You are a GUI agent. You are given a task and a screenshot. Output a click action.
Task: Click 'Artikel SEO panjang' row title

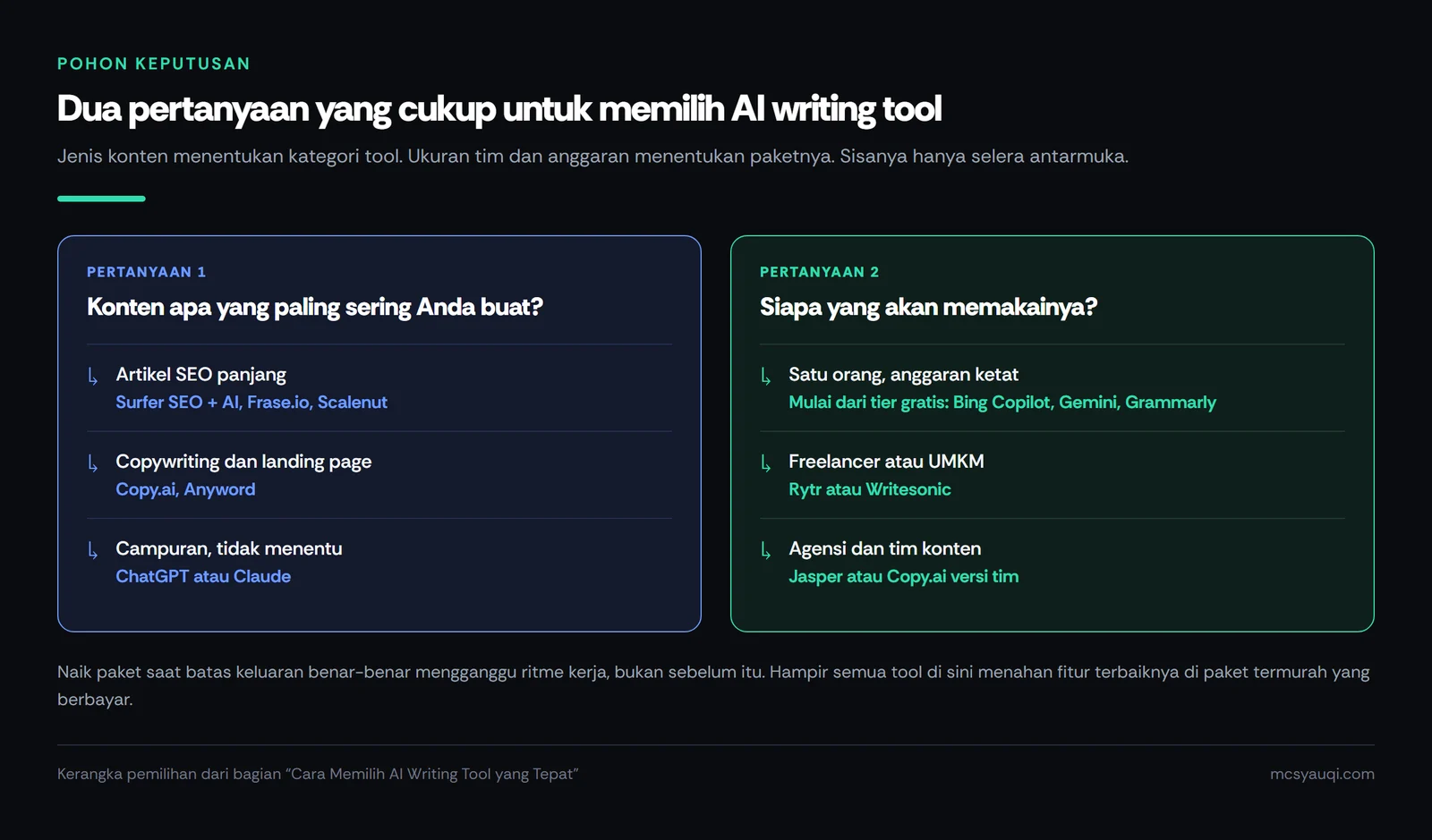coord(201,374)
